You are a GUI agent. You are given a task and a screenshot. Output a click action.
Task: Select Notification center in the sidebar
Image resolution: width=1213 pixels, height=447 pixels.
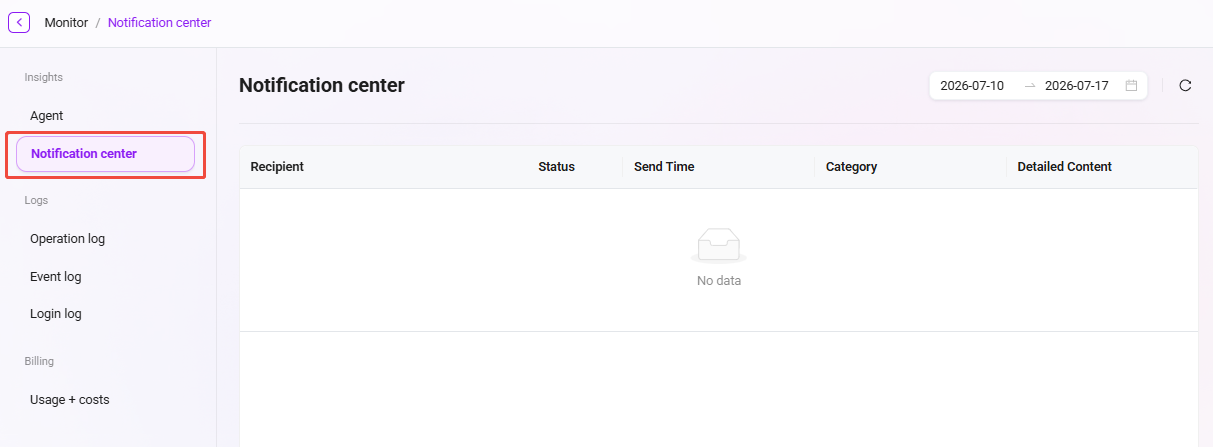pos(105,154)
